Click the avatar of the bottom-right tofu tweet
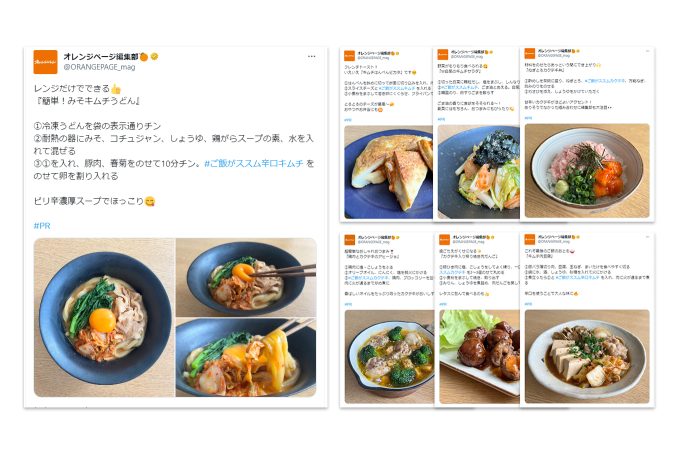The width and height of the screenshot is (680, 454). [530, 239]
